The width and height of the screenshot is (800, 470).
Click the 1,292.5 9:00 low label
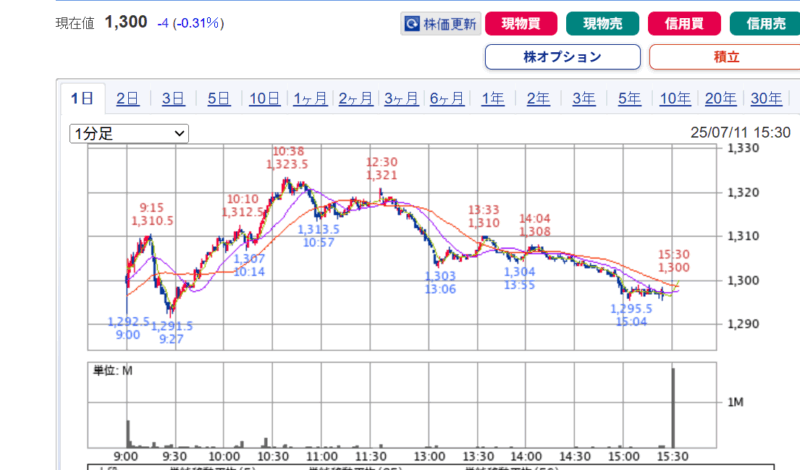[128, 328]
